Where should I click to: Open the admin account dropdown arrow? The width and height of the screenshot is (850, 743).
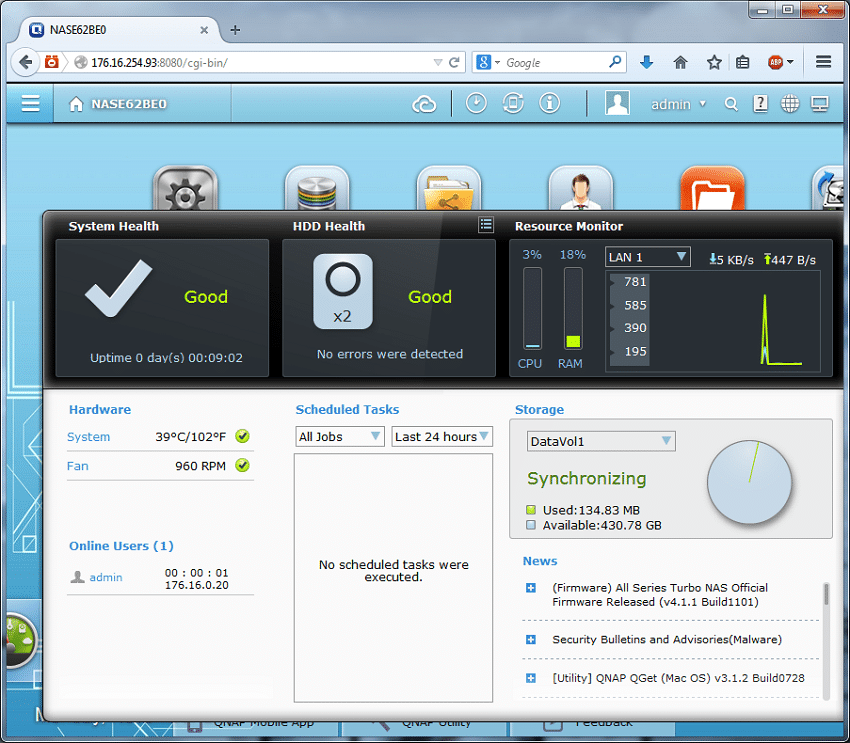pyautogui.click(x=703, y=104)
